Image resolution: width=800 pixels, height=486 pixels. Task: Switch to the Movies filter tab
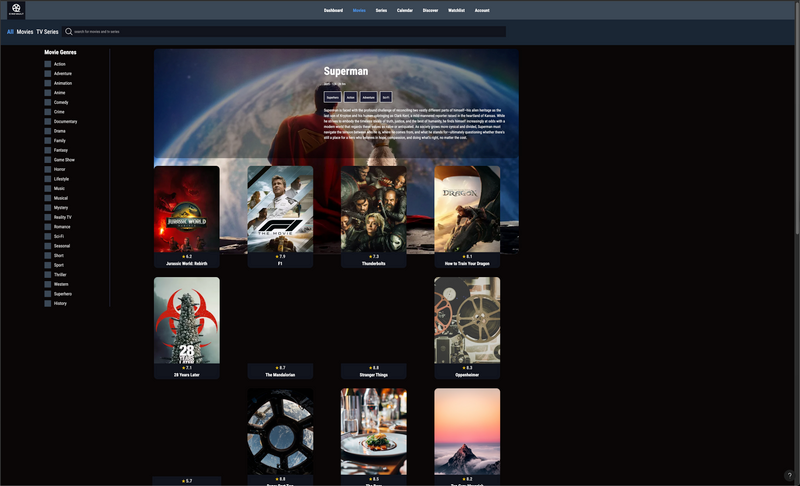(24, 32)
